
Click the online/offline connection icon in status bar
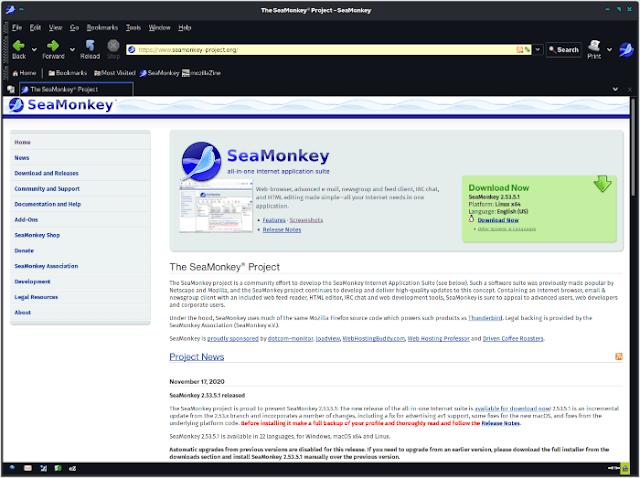pos(613,468)
